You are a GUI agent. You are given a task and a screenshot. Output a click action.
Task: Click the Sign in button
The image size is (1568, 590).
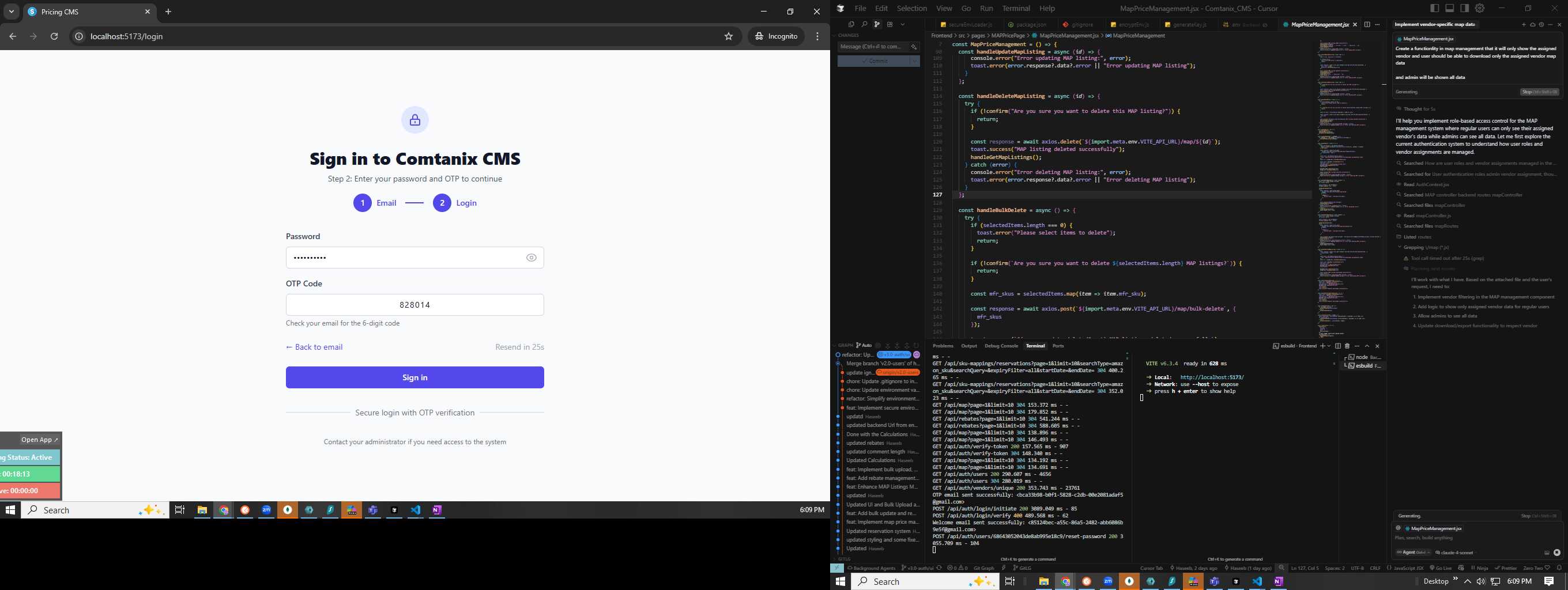pyautogui.click(x=414, y=378)
